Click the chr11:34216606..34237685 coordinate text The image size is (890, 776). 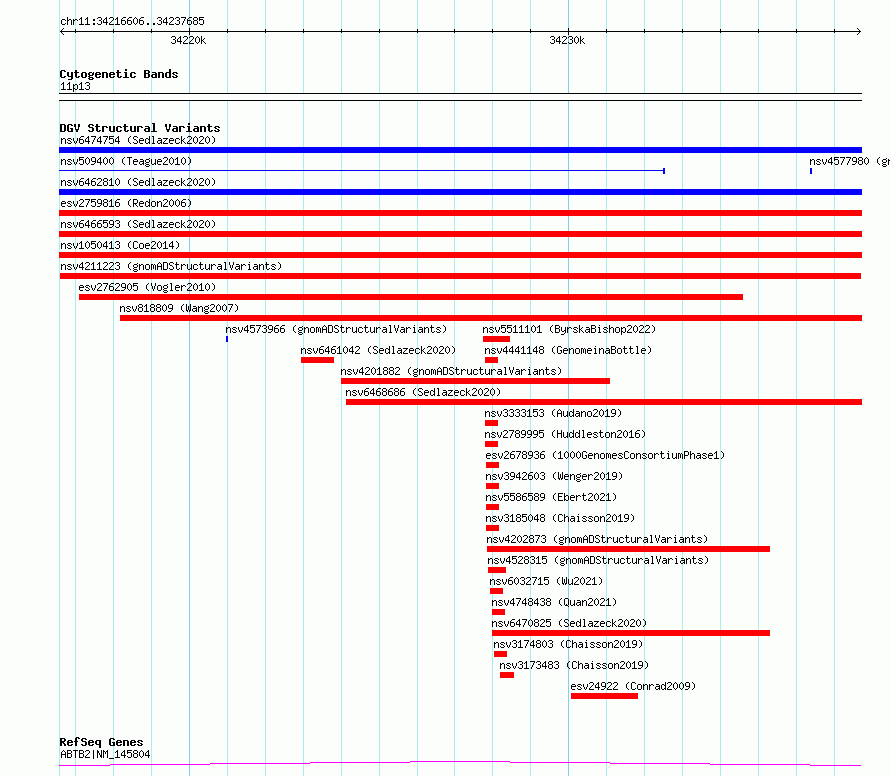tap(132, 22)
